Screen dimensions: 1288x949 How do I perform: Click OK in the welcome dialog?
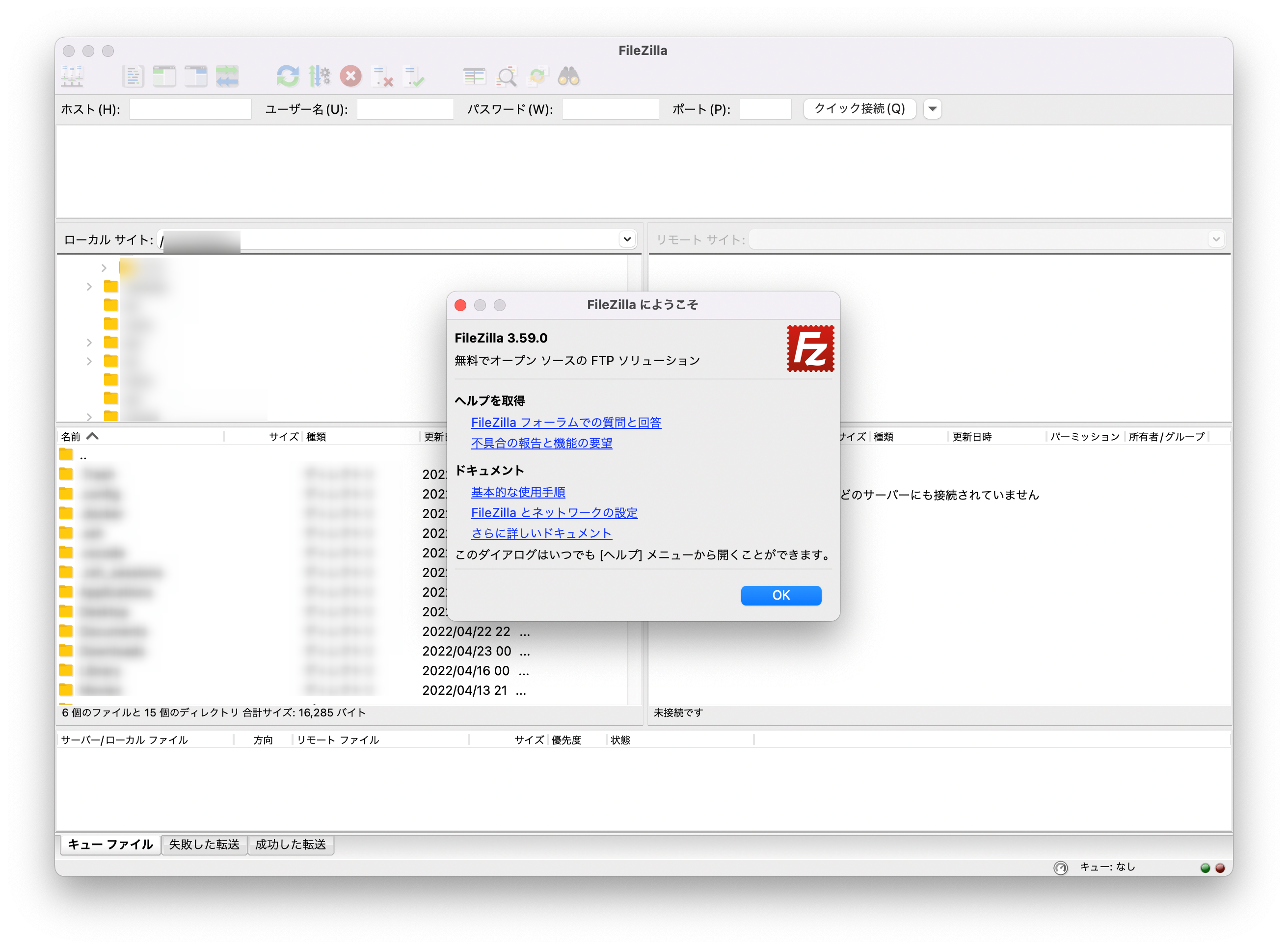click(781, 595)
